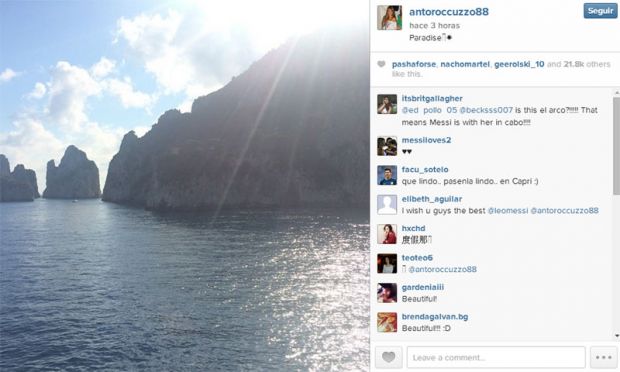
Task: Click itsbritgallagher's avatar thumbnail
Action: [x=387, y=104]
